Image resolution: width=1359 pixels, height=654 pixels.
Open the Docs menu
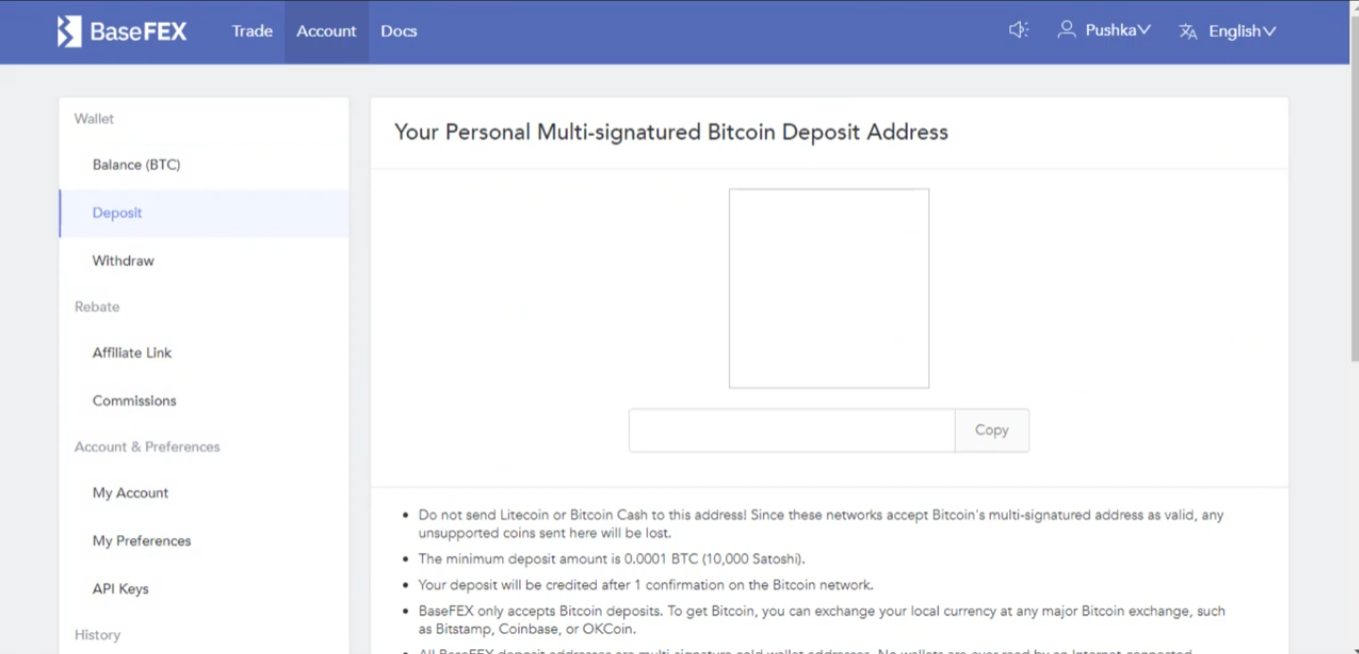pyautogui.click(x=398, y=31)
